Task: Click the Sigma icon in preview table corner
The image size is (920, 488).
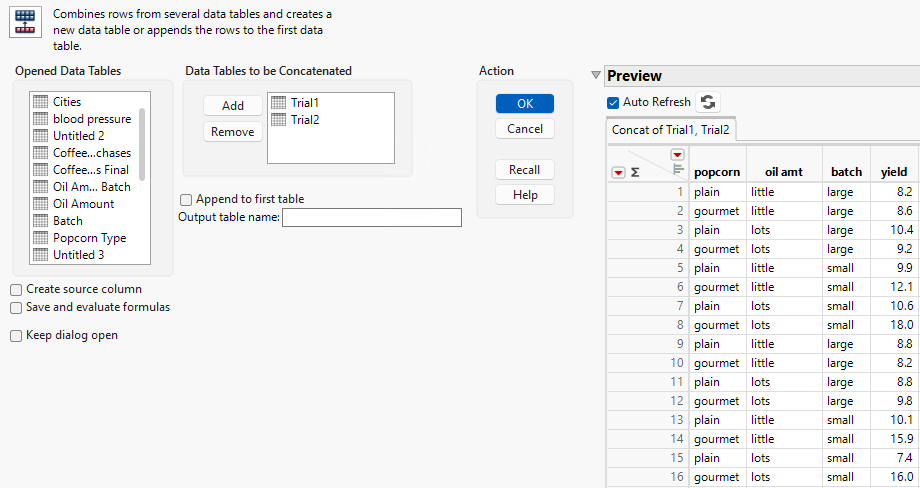Action: point(635,172)
